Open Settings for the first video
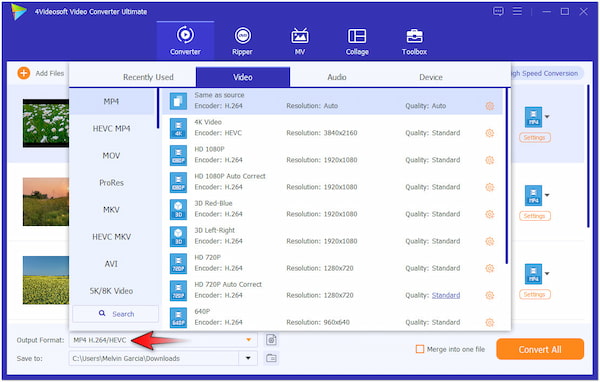600x382 pixels. tap(535, 137)
